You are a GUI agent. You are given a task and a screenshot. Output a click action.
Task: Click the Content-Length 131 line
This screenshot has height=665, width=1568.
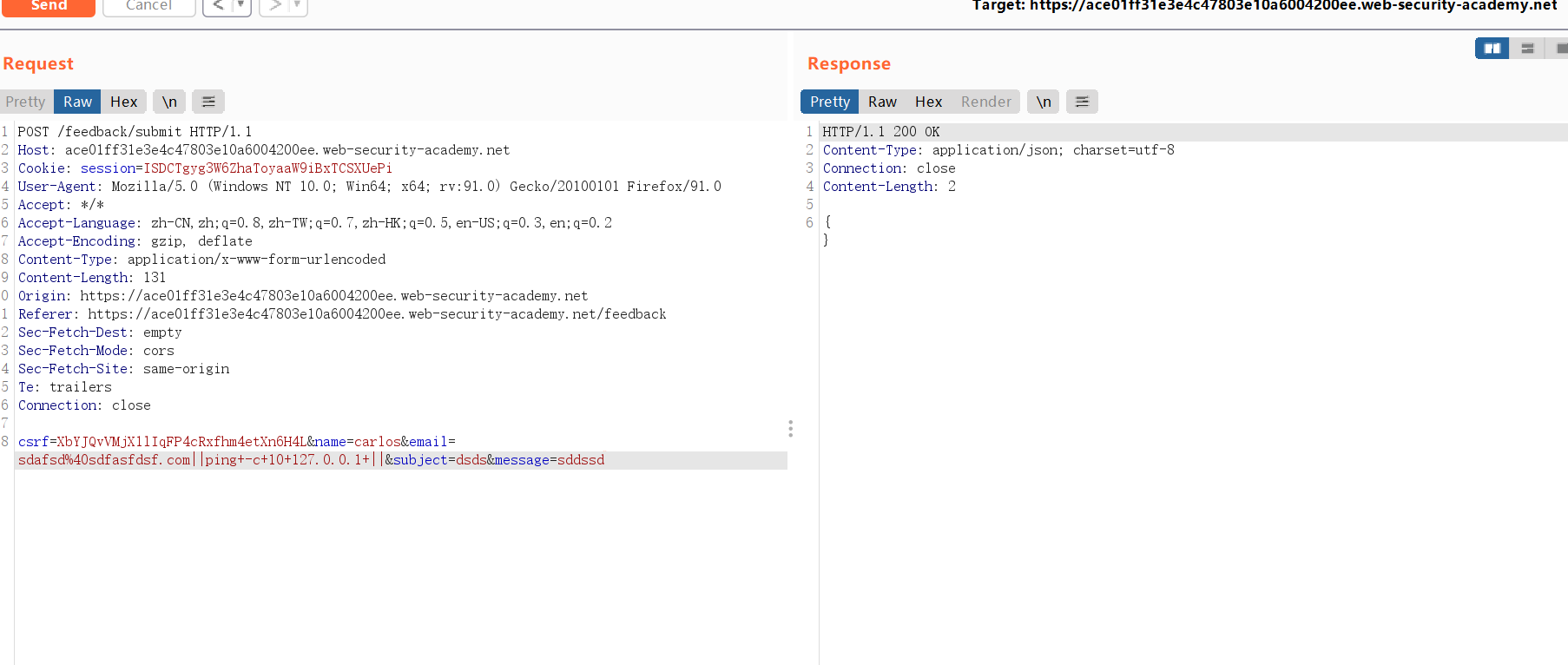click(92, 278)
